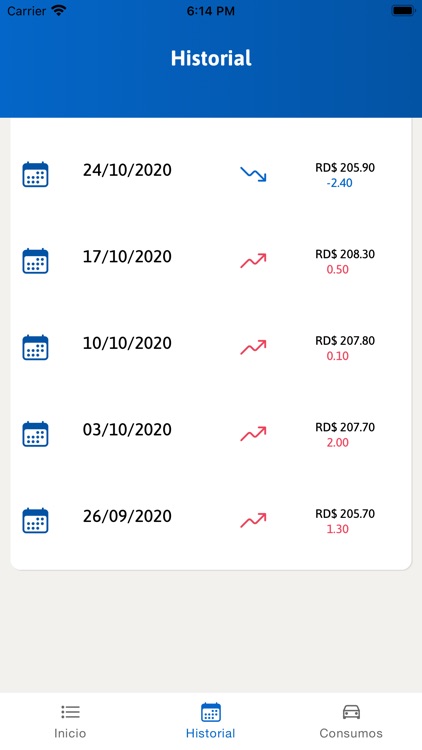Image resolution: width=422 pixels, height=750 pixels.
Task: Tap the calendar icon beside 03/10/2020
Action: pos(35,434)
